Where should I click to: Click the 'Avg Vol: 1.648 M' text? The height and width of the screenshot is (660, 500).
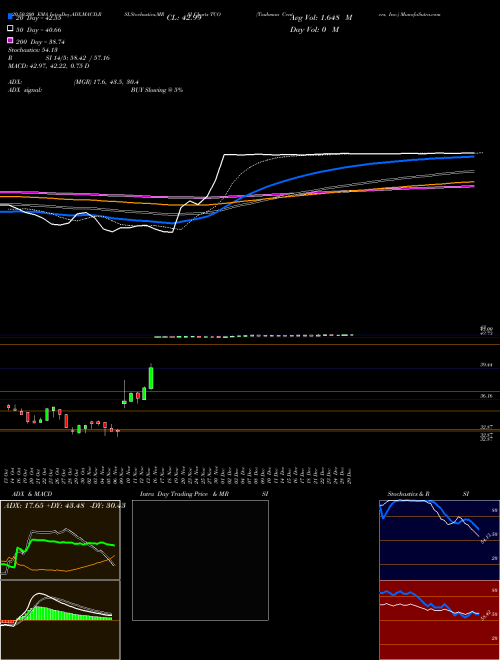point(321,18)
